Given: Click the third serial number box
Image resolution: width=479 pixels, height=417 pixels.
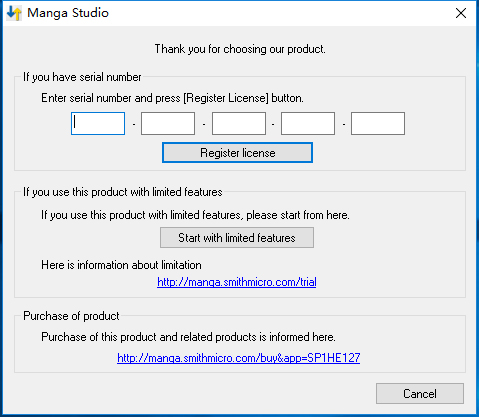Looking at the screenshot, I should click(239, 124).
